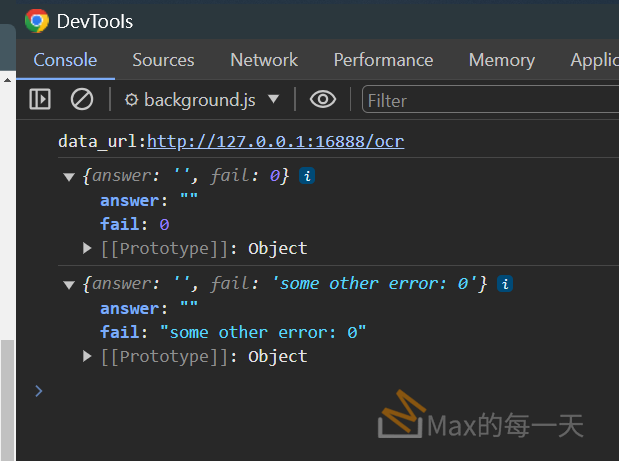Collapse the first logged object with fail: 0
The image size is (619, 461).
click(69, 177)
